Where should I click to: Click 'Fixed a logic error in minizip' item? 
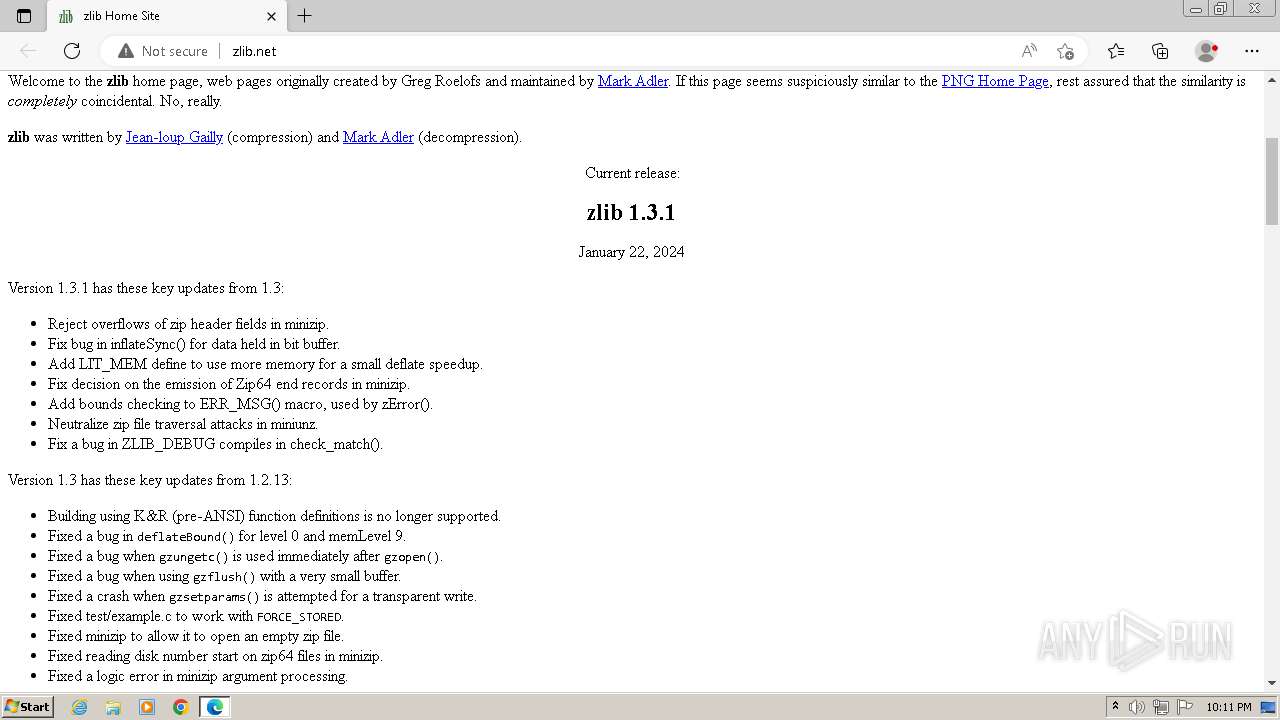pyautogui.click(x=198, y=676)
